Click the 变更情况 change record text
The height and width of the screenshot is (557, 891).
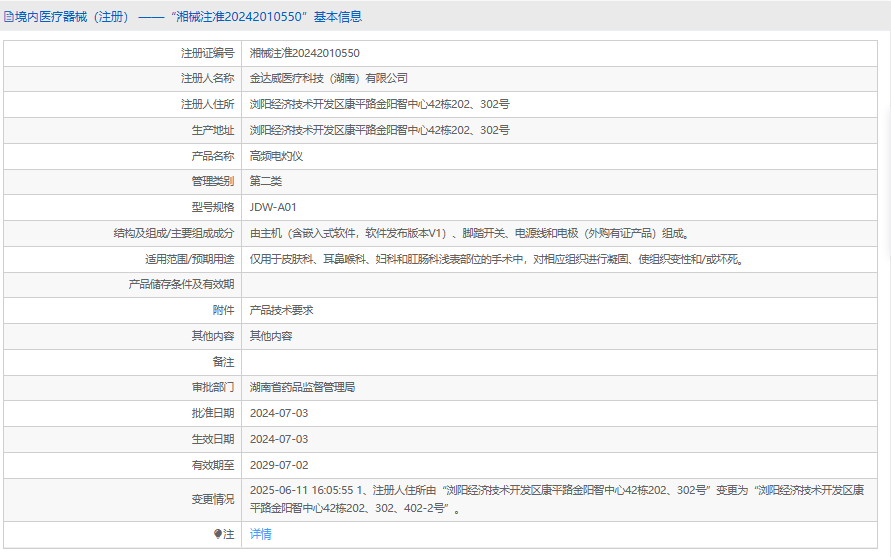[557, 499]
